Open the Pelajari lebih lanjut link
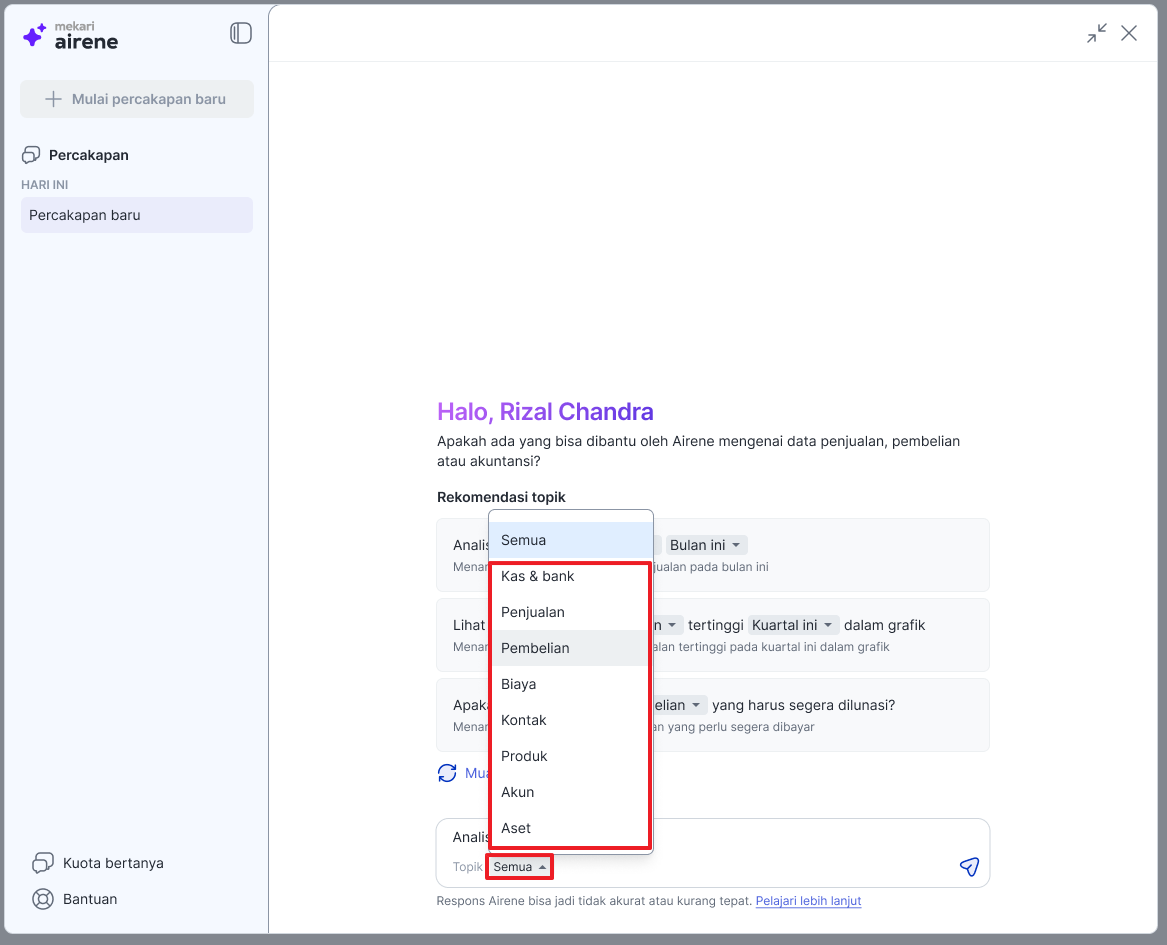Viewport: 1167px width, 945px height. (x=808, y=901)
